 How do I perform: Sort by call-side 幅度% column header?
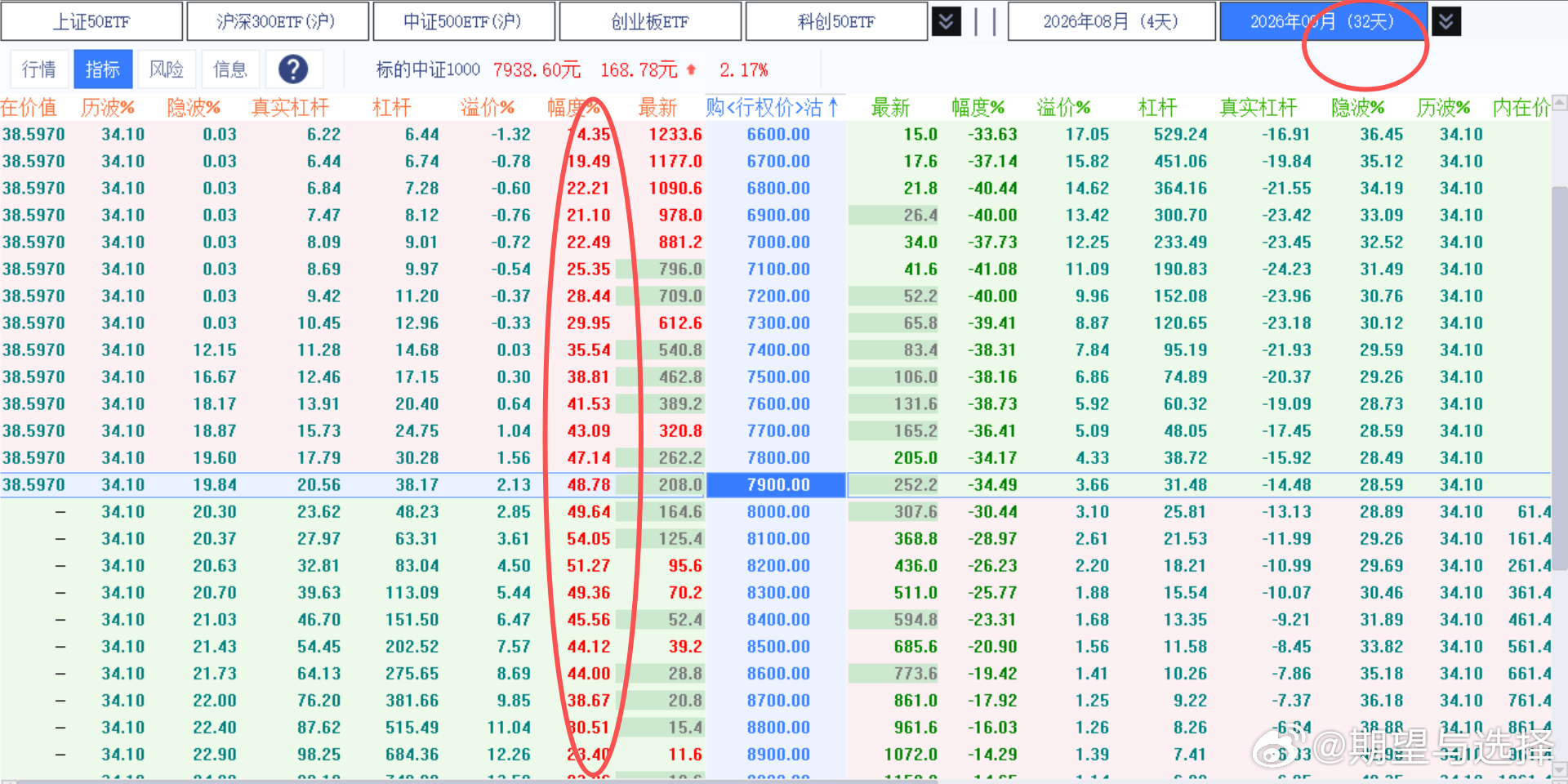(573, 108)
